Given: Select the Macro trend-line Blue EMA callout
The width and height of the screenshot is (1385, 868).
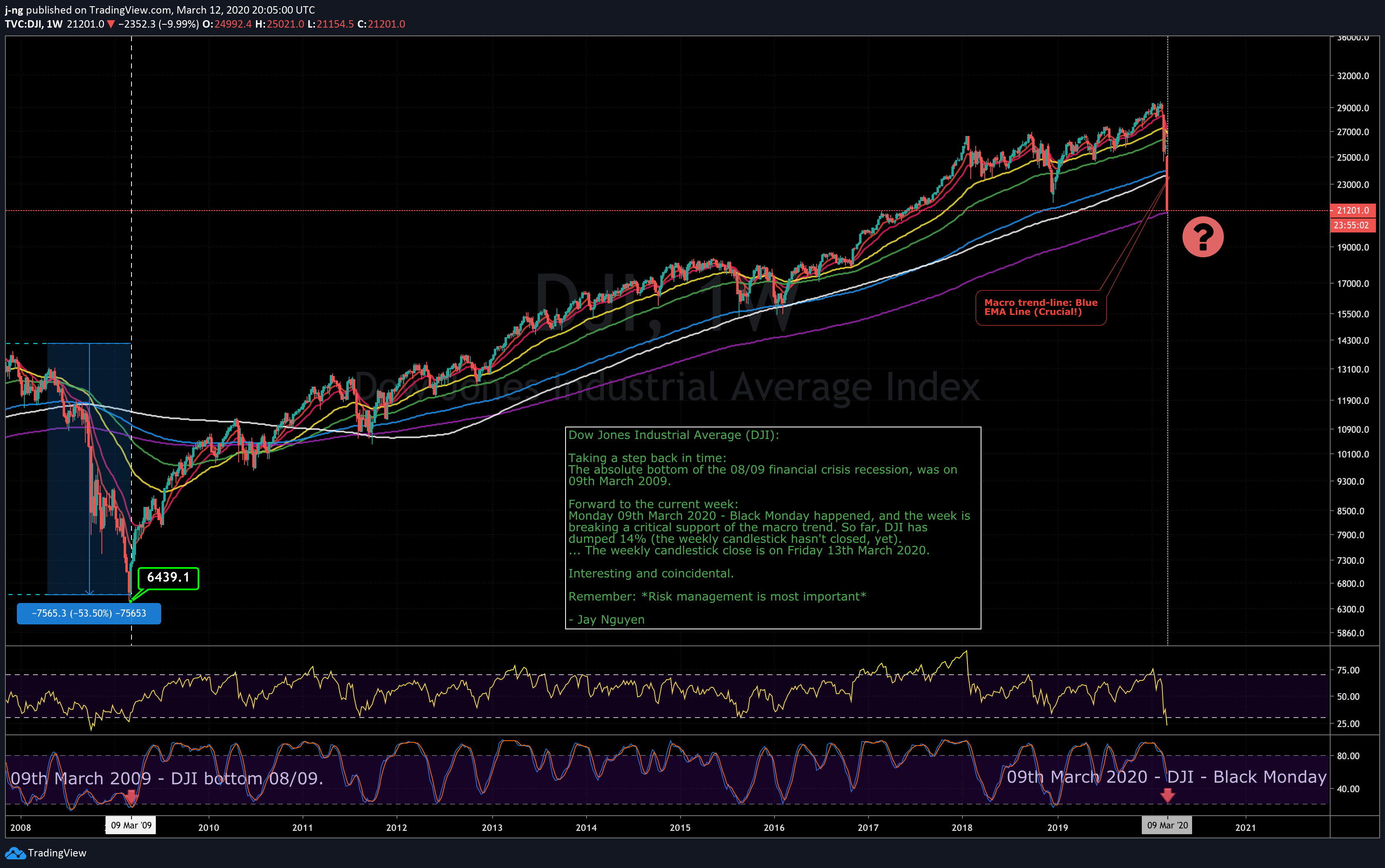Looking at the screenshot, I should (x=1041, y=308).
